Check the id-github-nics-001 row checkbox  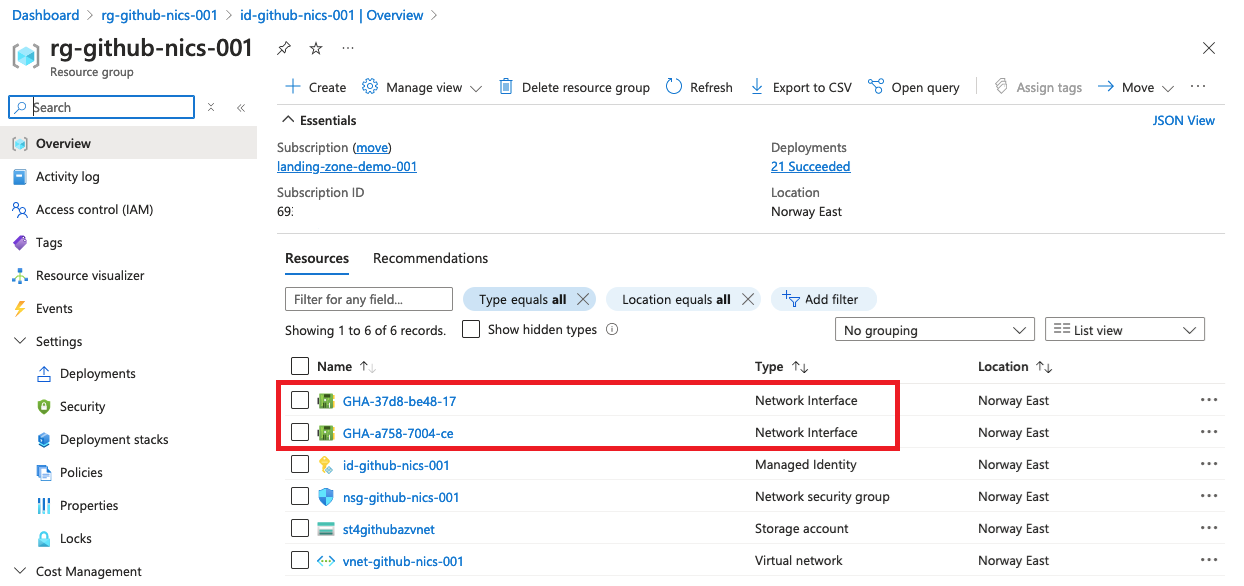pos(300,465)
